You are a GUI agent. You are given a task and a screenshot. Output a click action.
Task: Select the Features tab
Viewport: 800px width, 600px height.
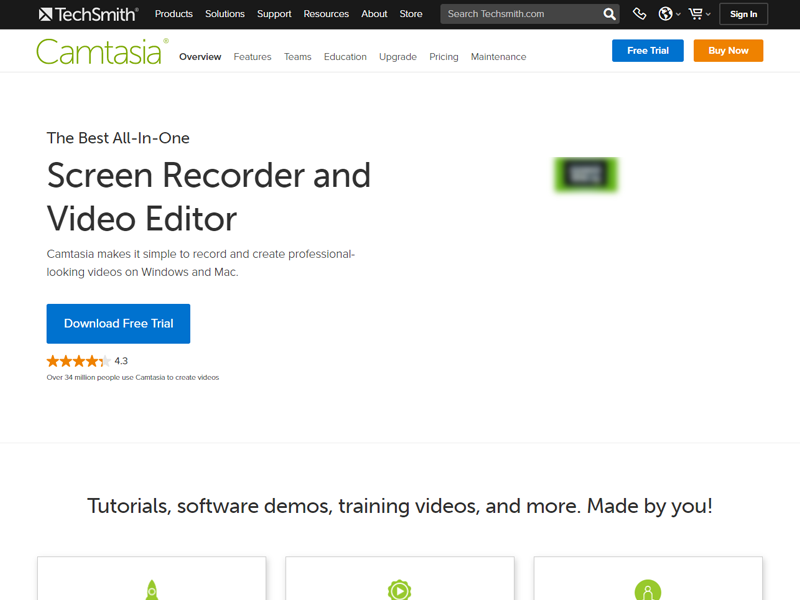(x=253, y=57)
